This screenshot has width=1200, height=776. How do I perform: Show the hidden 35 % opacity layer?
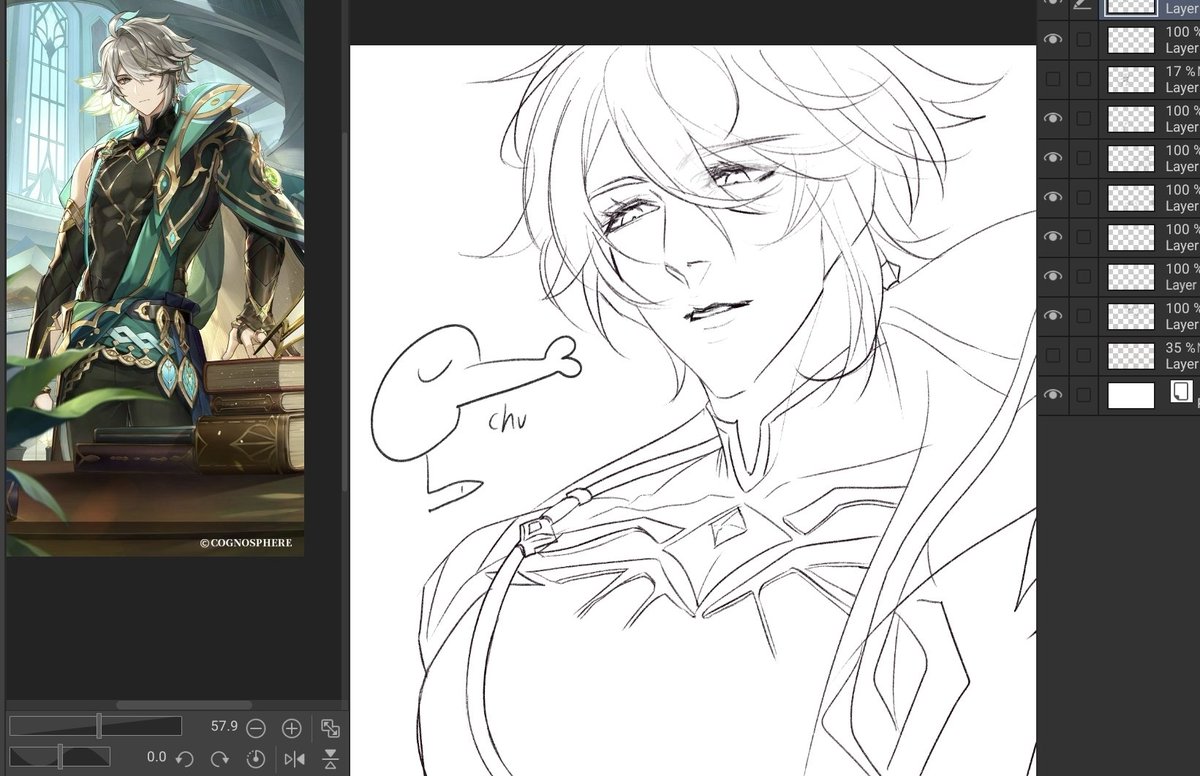click(1052, 355)
